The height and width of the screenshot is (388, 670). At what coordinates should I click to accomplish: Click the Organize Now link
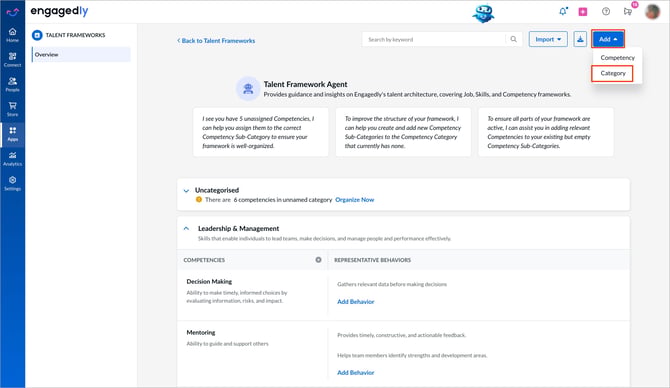coord(355,200)
